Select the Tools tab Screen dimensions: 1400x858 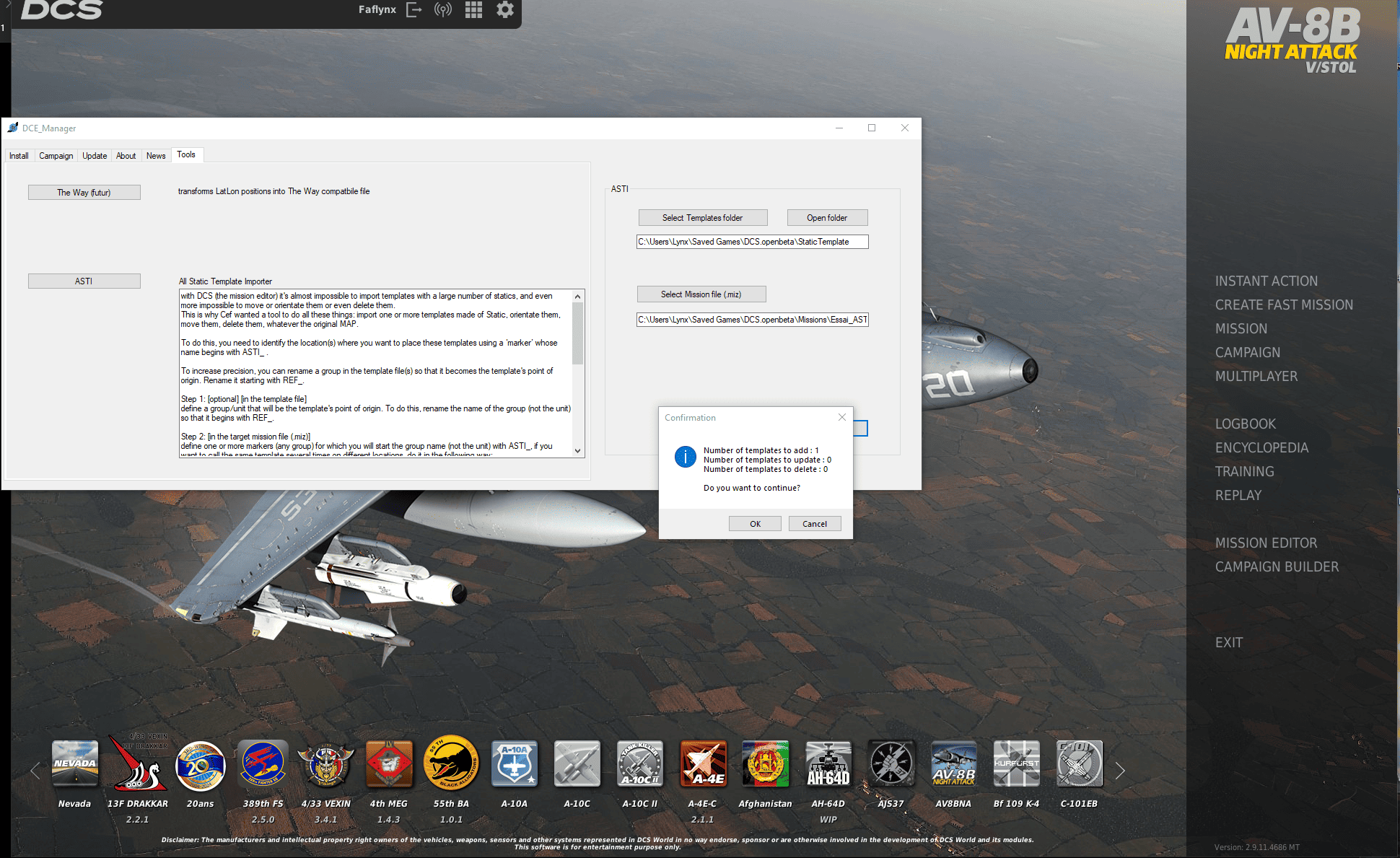coord(186,154)
